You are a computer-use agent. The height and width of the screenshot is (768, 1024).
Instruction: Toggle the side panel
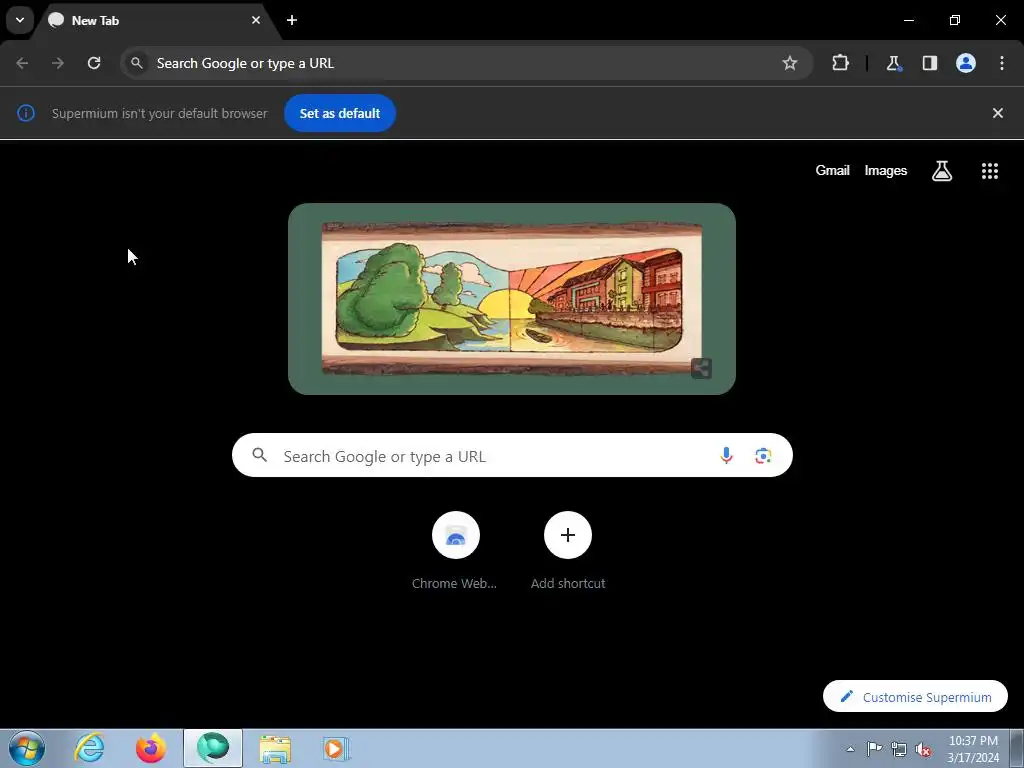(x=929, y=63)
